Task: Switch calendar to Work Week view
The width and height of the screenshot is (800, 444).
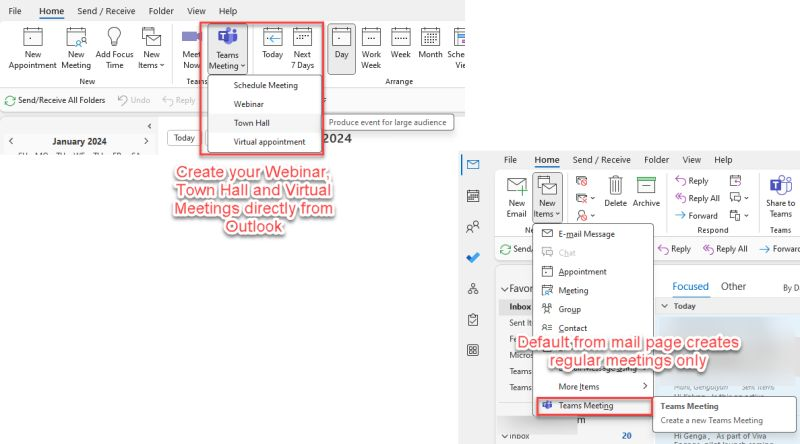Action: coord(371,48)
